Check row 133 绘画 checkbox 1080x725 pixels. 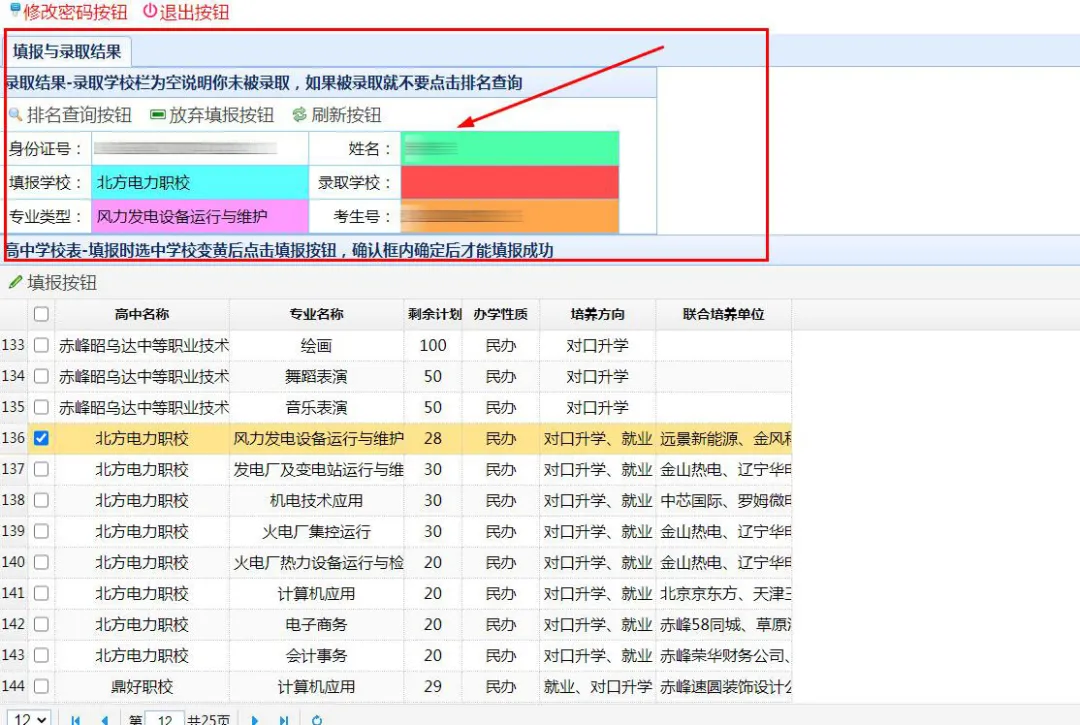point(41,345)
